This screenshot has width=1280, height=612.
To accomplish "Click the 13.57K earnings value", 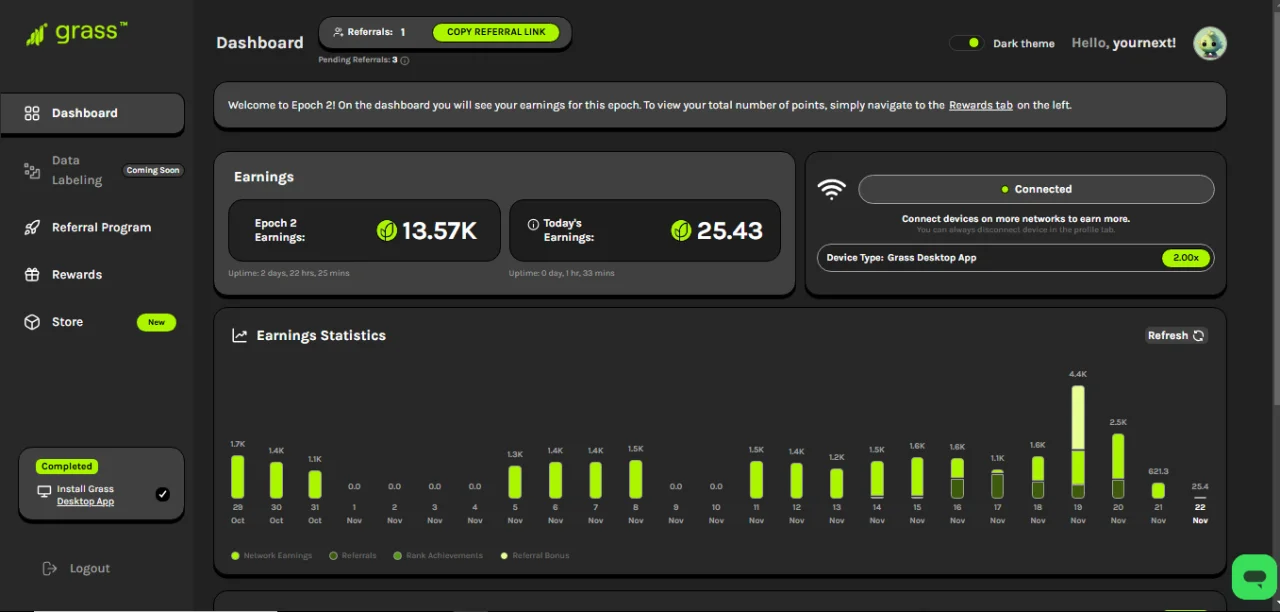I will tap(439, 231).
